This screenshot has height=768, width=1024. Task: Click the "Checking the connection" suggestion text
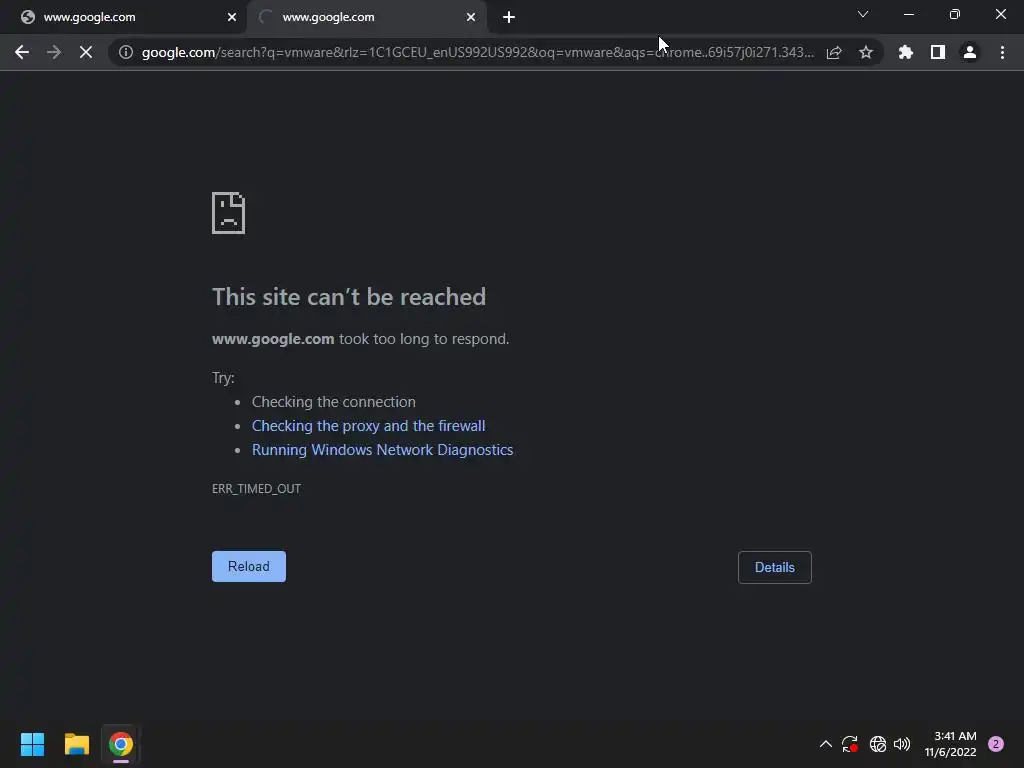[x=334, y=402]
